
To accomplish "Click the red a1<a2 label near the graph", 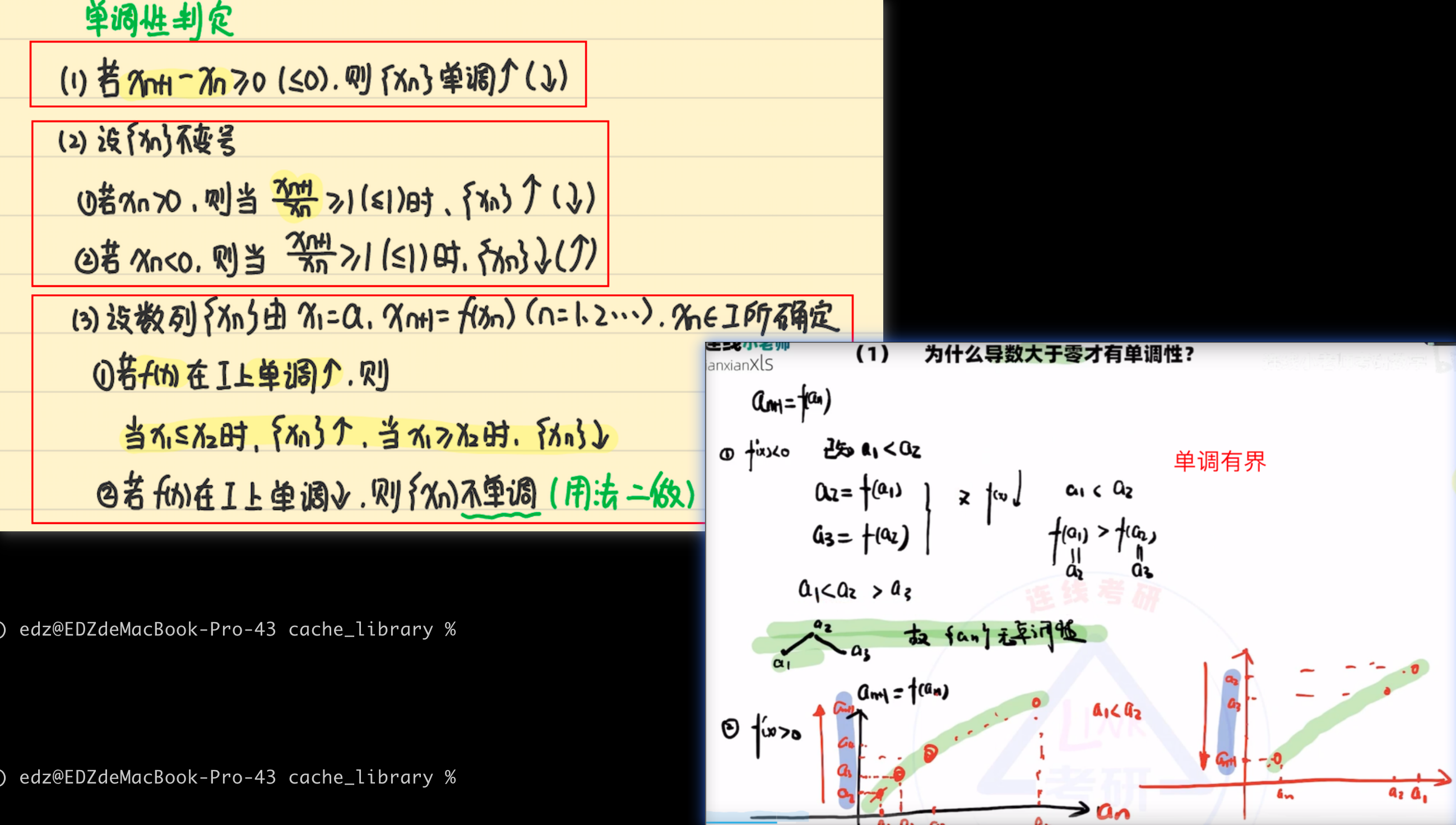I will (1116, 711).
